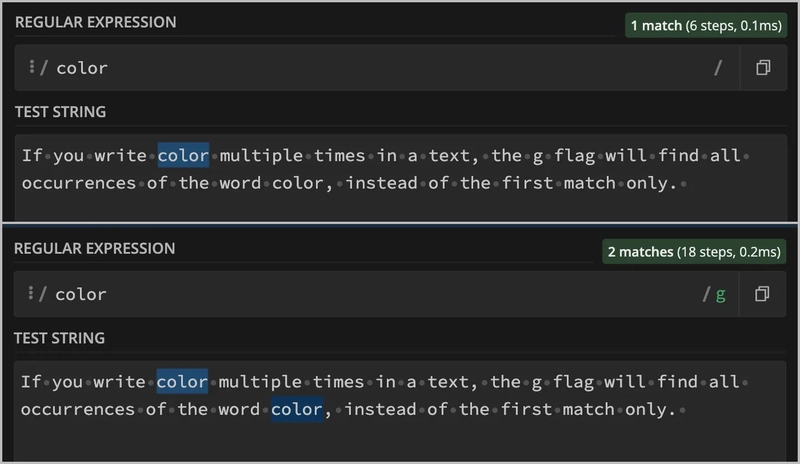Open flags menu via upper trailing slash
800x464 pixels.
tap(717, 68)
